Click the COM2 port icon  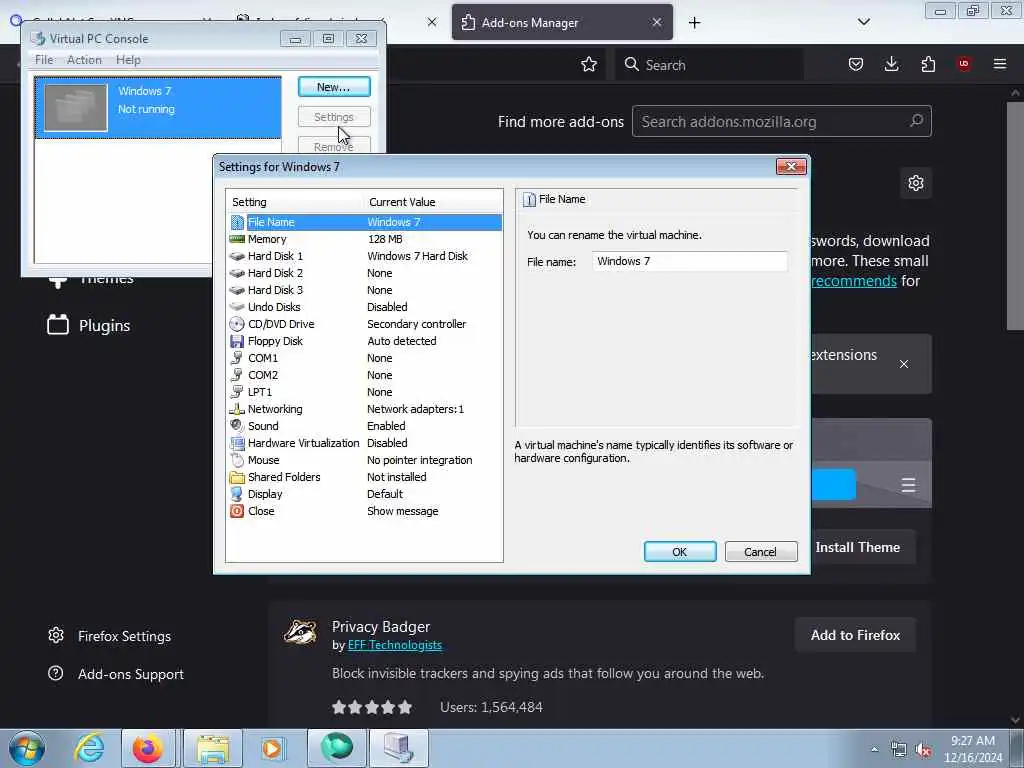coord(237,375)
